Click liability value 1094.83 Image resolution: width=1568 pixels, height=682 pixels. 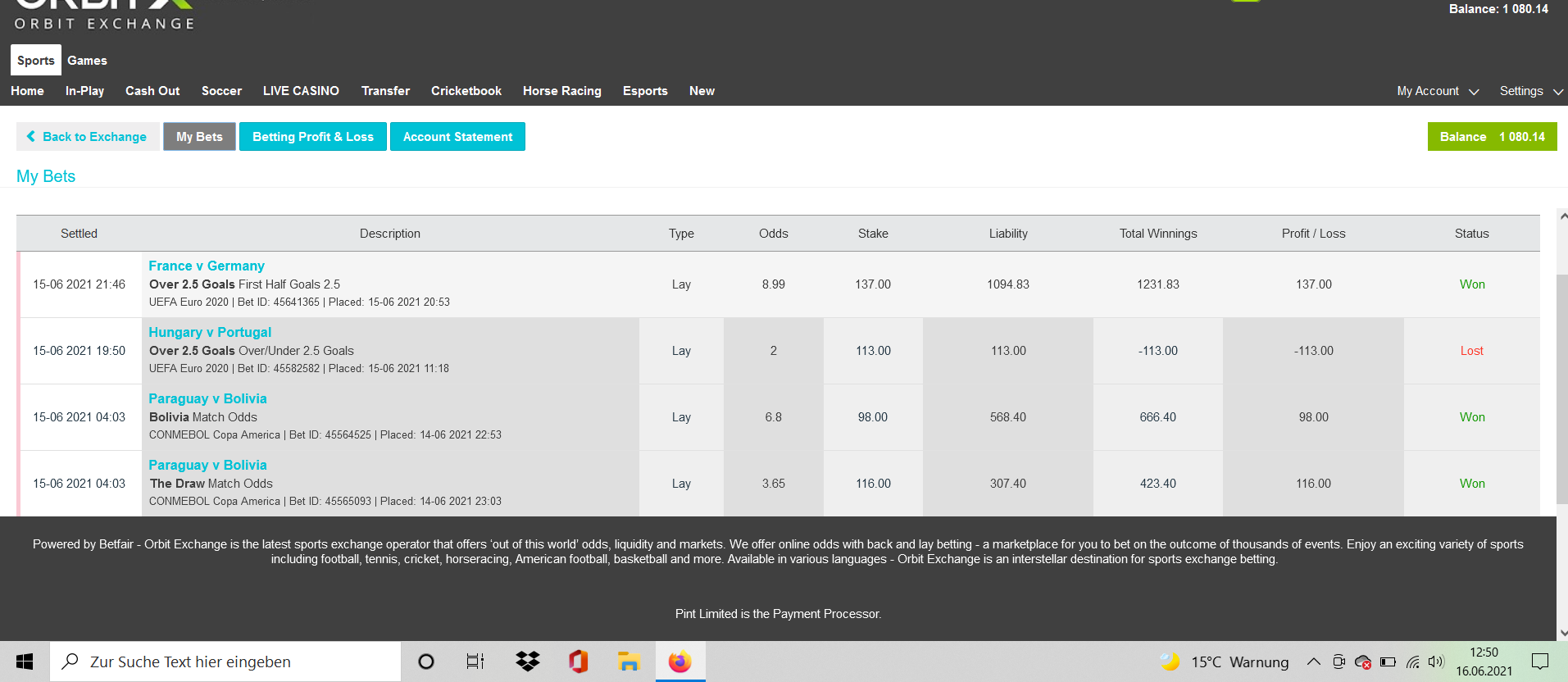(x=1008, y=284)
